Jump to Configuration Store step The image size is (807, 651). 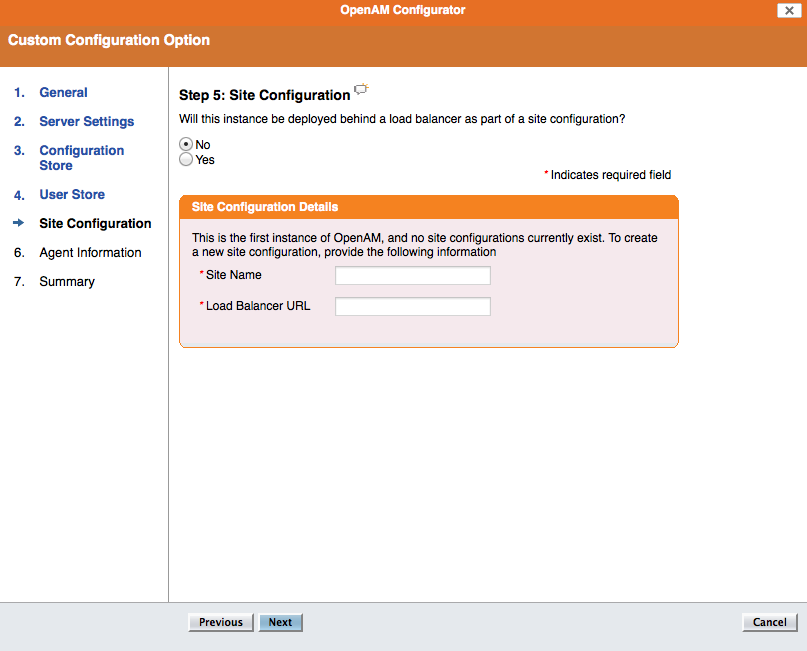click(82, 158)
